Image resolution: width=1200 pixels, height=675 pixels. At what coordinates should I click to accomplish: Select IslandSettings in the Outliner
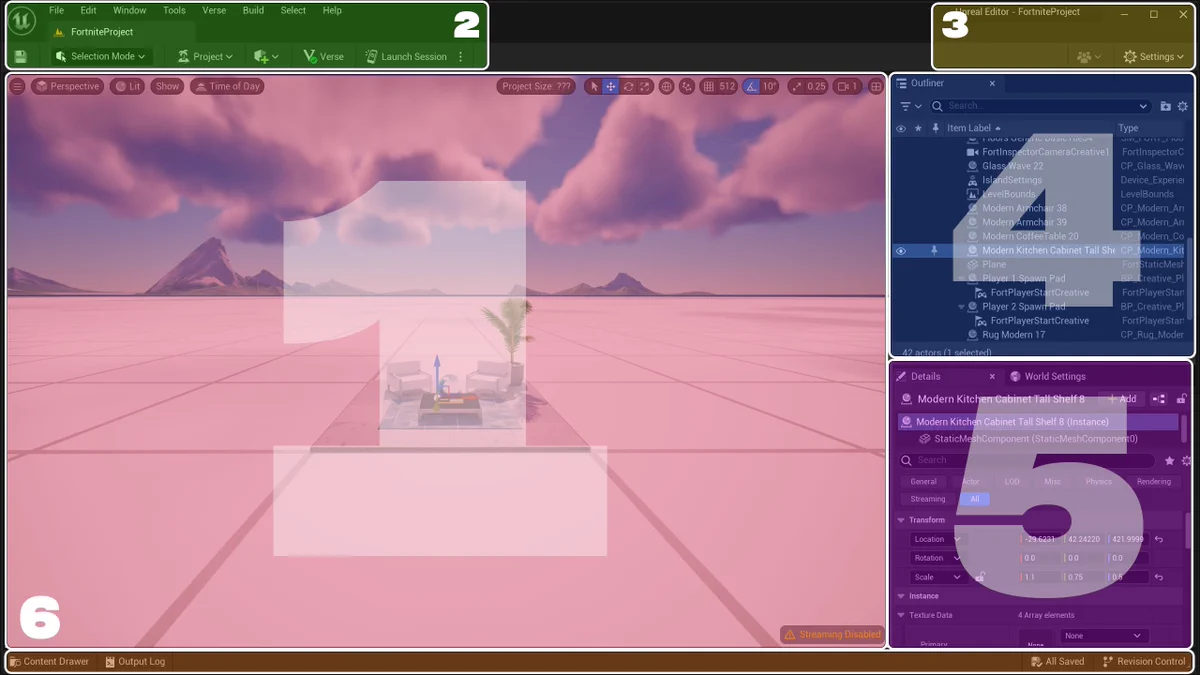click(1011, 180)
